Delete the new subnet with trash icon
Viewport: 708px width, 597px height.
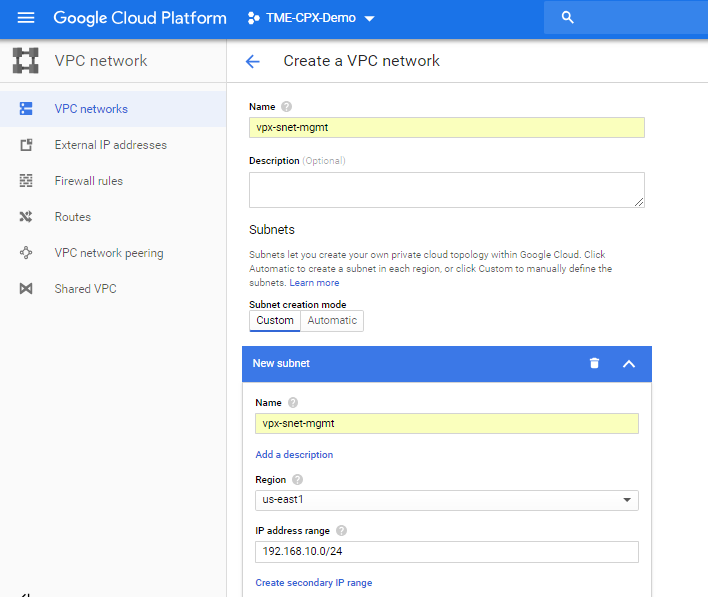pos(595,363)
